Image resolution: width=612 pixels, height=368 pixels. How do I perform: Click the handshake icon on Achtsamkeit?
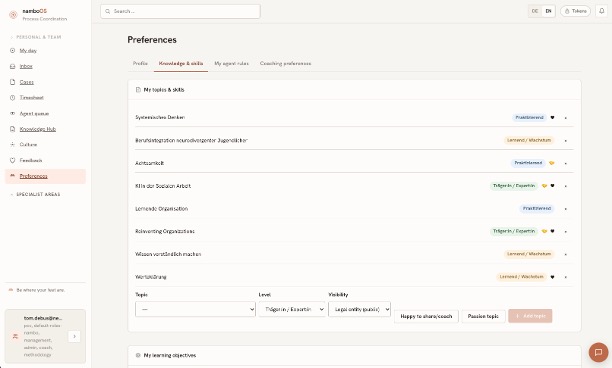(552, 163)
